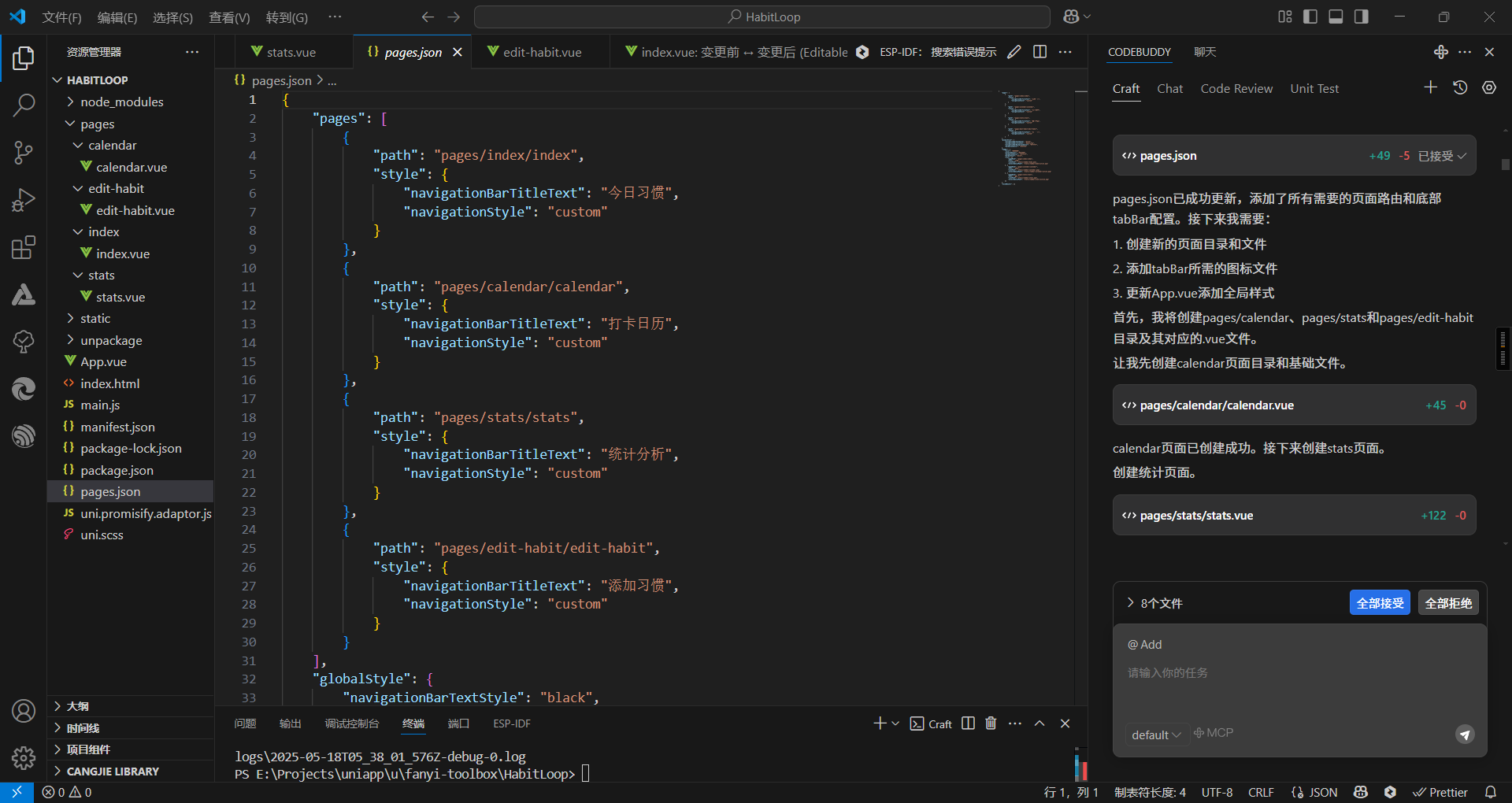The image size is (1512, 803).
Task: Expand the 8个文件 file list
Action: click(1154, 603)
